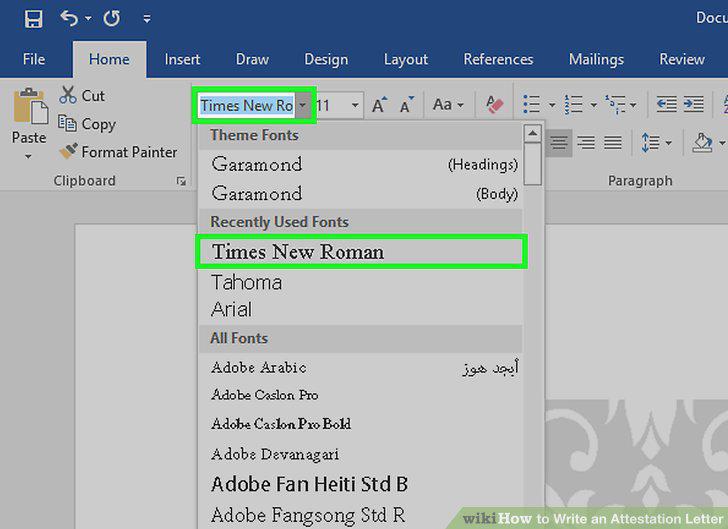Open the Customize Quick Access Toolbar arrow
The height and width of the screenshot is (529, 728).
(147, 19)
